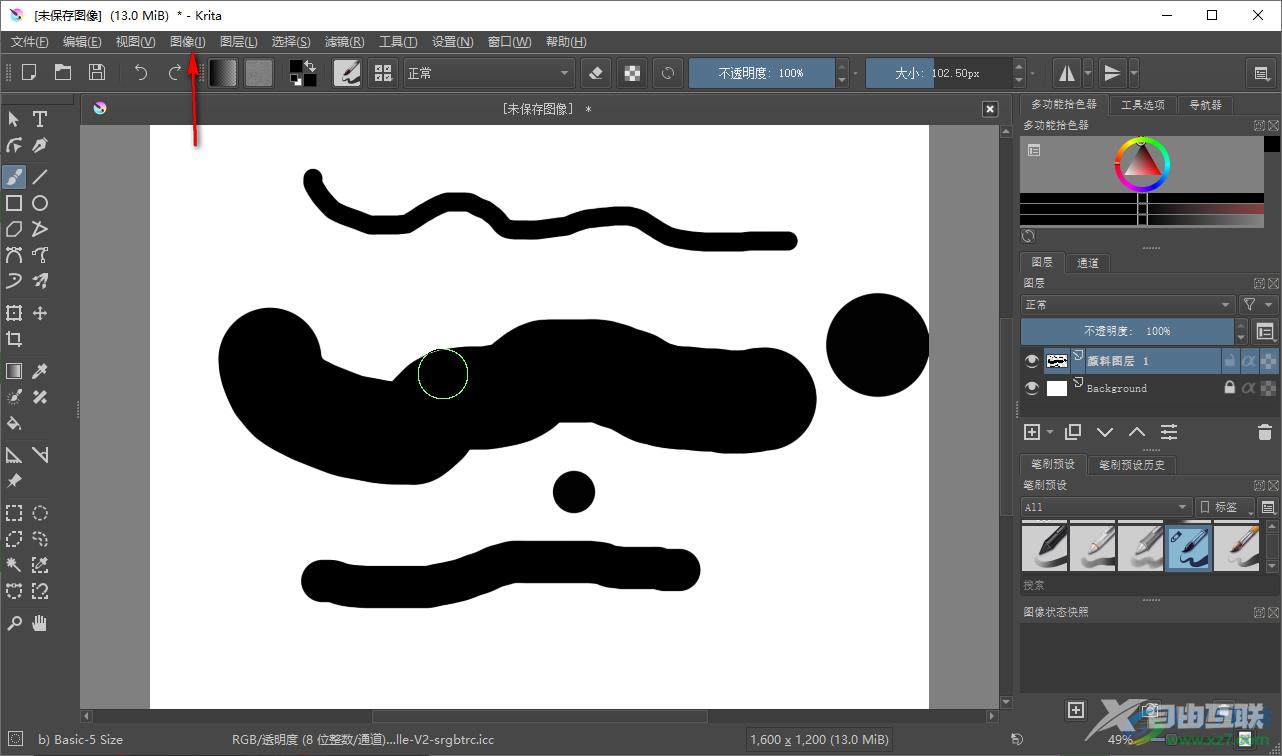1282x756 pixels.
Task: Delete layer with the trash icon
Action: 1265,432
